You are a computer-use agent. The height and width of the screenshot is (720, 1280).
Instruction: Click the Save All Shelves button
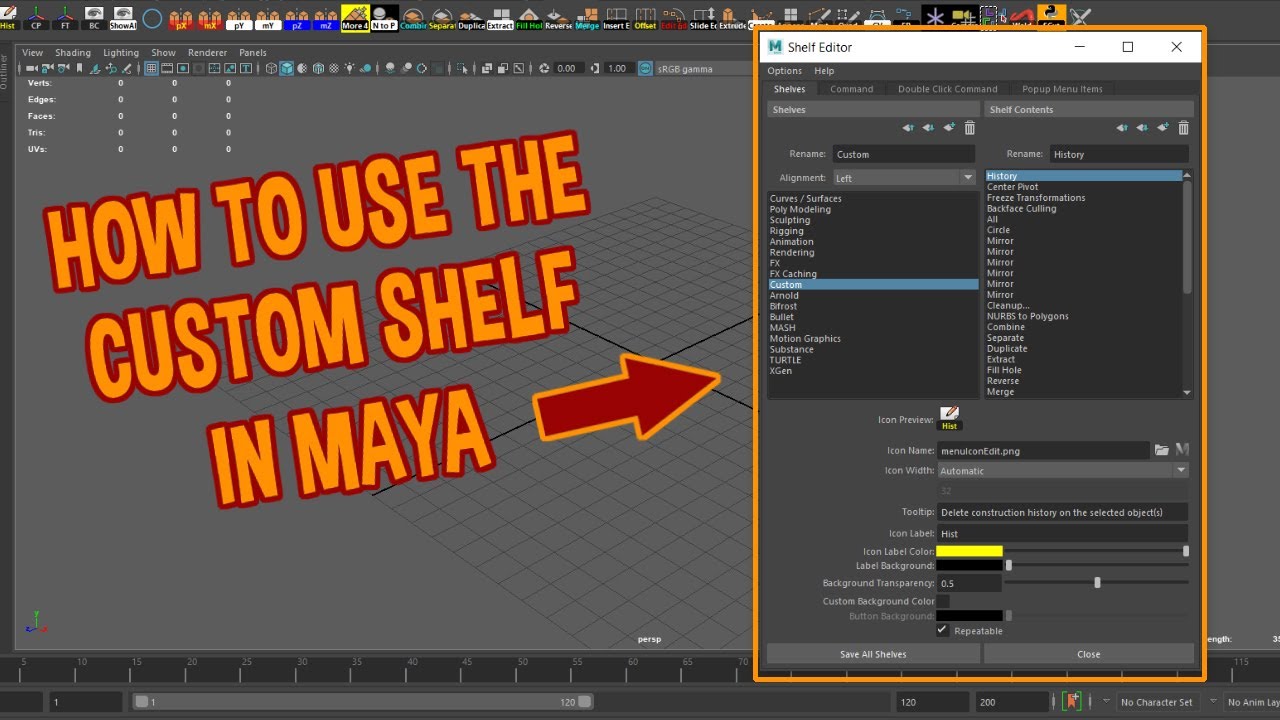tap(873, 654)
